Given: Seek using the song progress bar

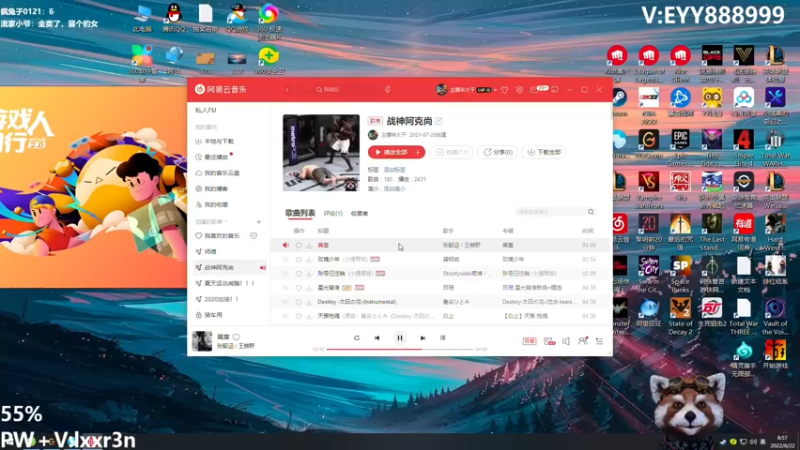Looking at the screenshot, I should (x=400, y=349).
